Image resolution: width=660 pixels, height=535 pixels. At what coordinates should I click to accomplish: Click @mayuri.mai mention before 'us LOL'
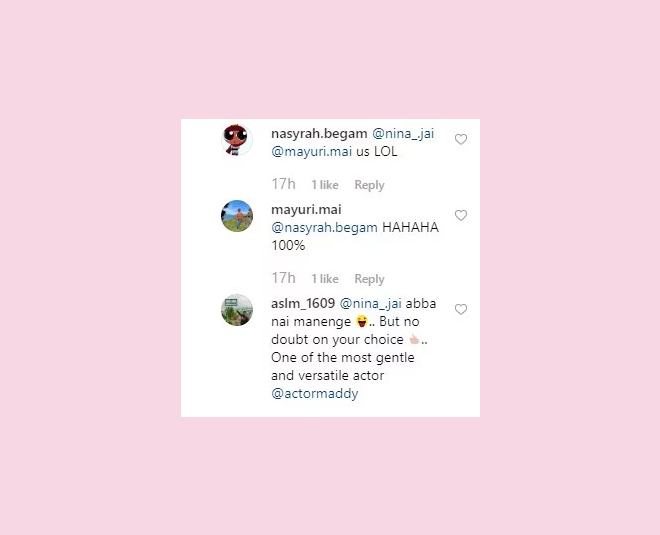tap(311, 152)
